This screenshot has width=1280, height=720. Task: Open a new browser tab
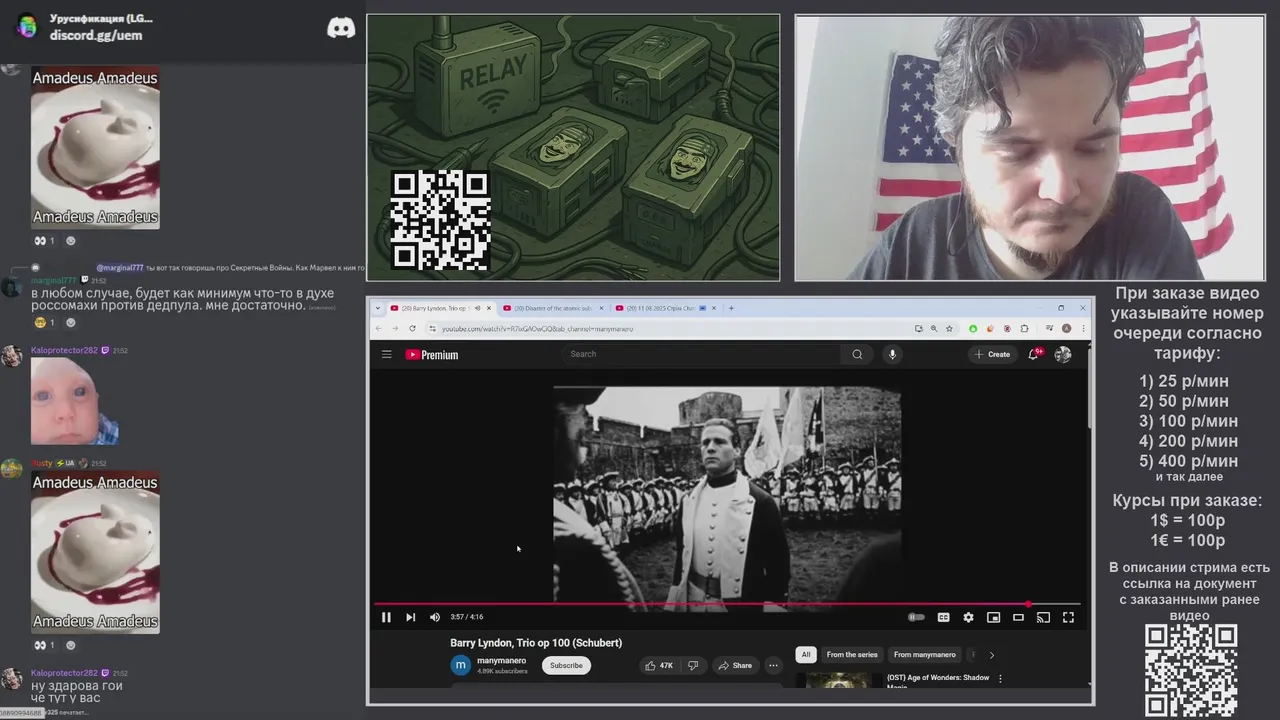pyautogui.click(x=731, y=308)
